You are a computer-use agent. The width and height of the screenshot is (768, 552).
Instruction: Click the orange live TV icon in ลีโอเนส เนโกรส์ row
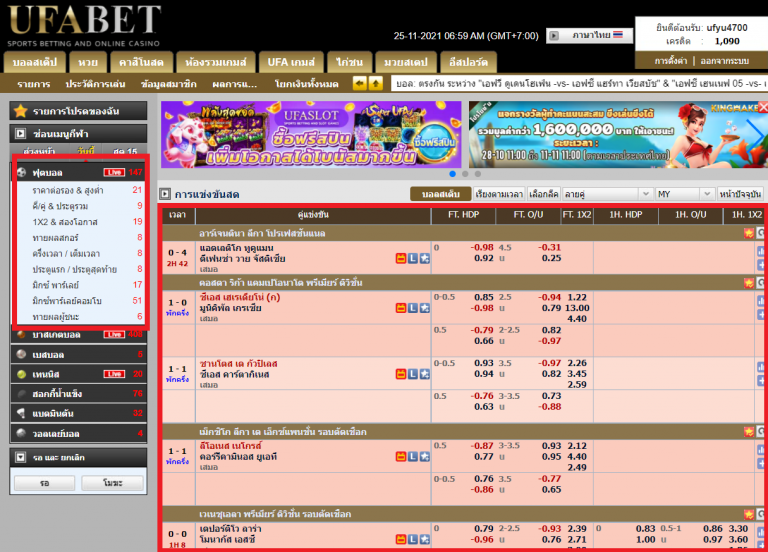pos(401,456)
